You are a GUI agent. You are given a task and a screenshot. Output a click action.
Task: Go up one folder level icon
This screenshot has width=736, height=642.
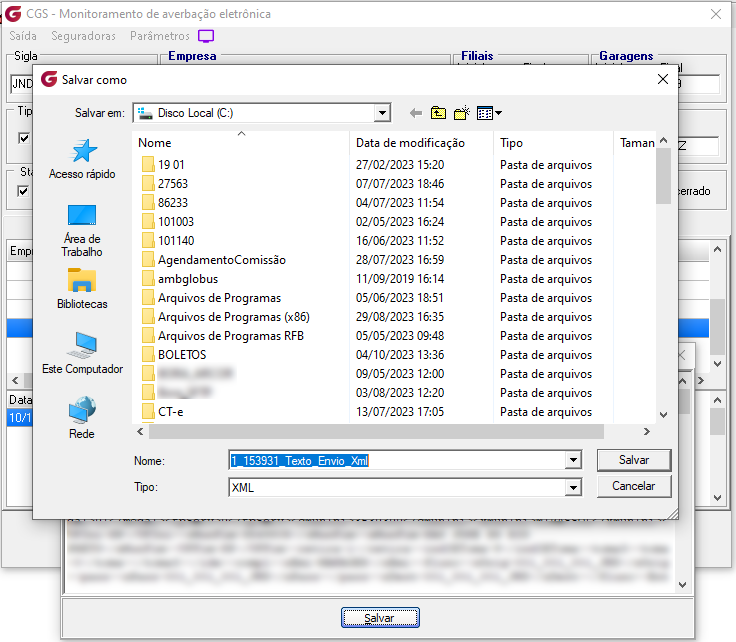tap(438, 113)
